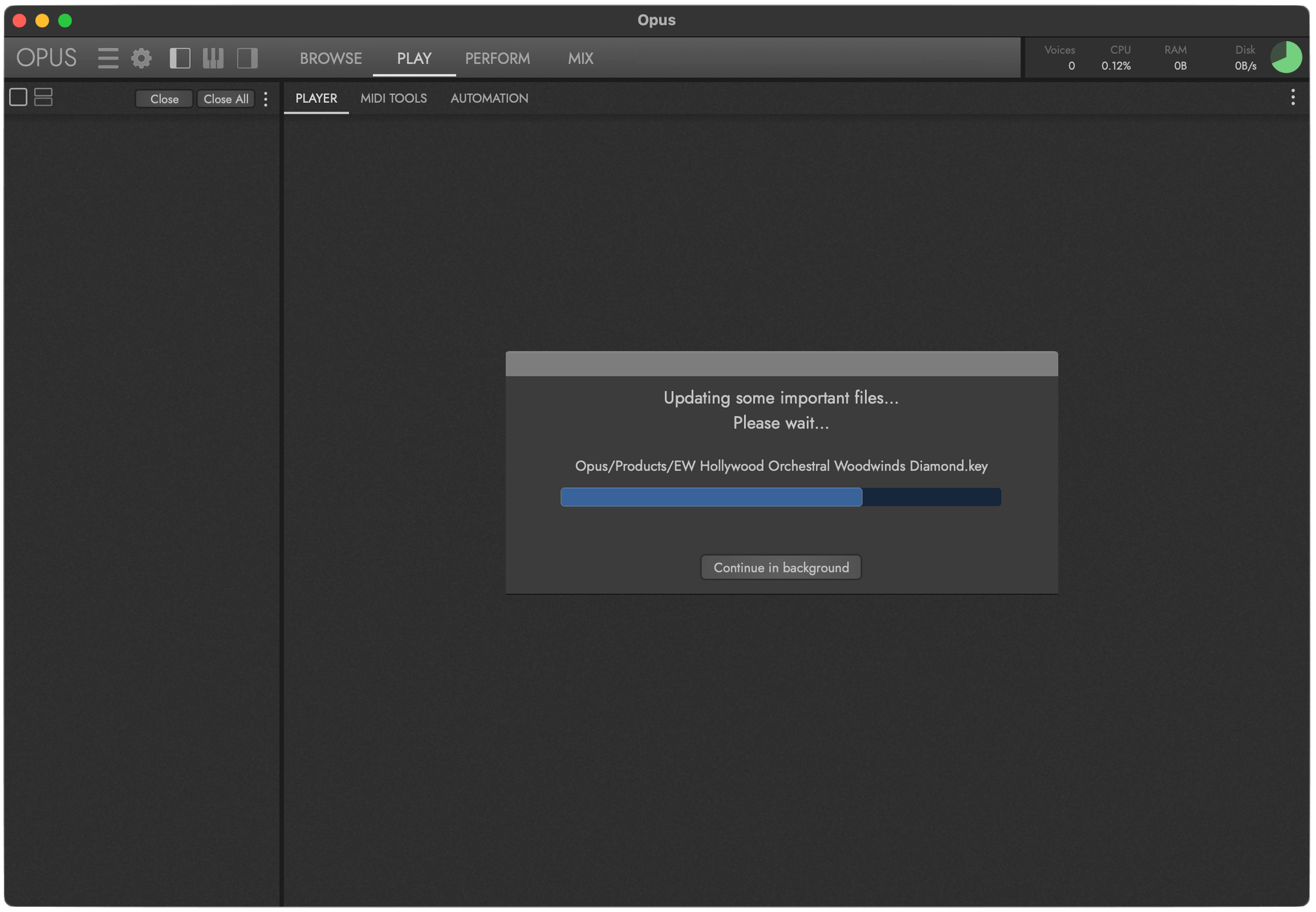
Task: Click the Voices count readout
Action: tap(1060, 58)
